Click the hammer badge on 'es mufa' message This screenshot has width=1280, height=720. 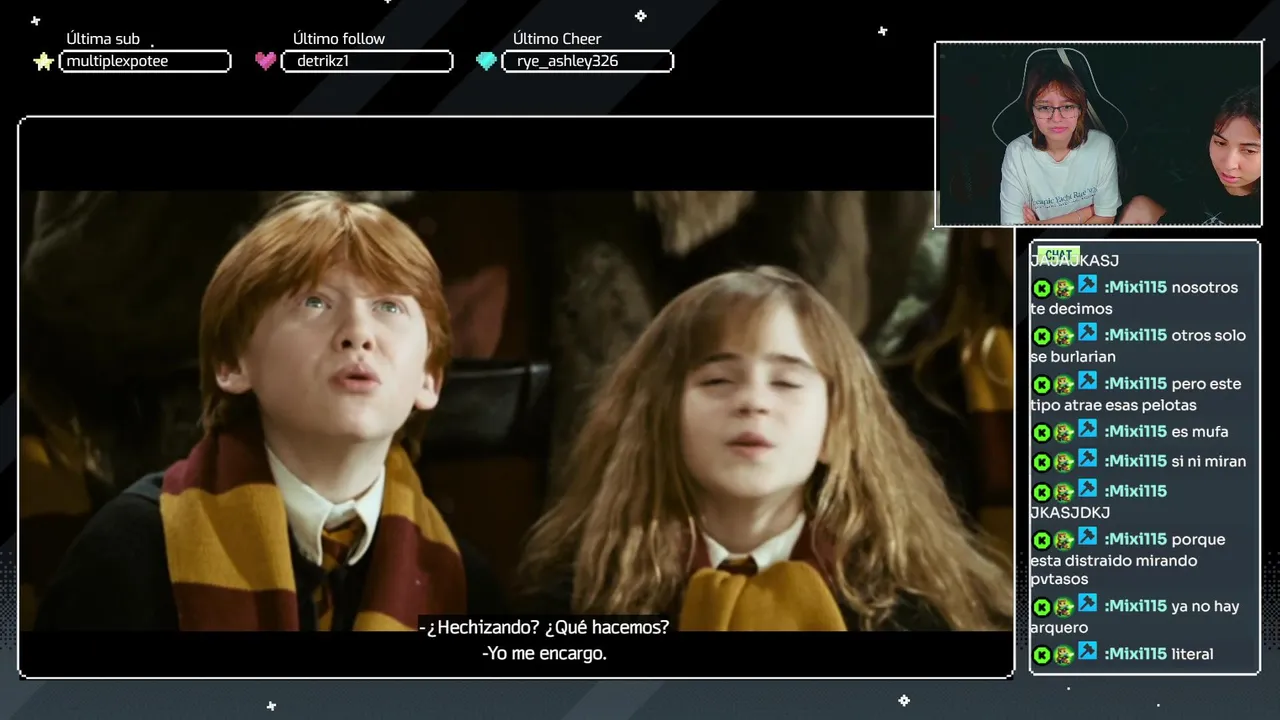[1088, 429]
